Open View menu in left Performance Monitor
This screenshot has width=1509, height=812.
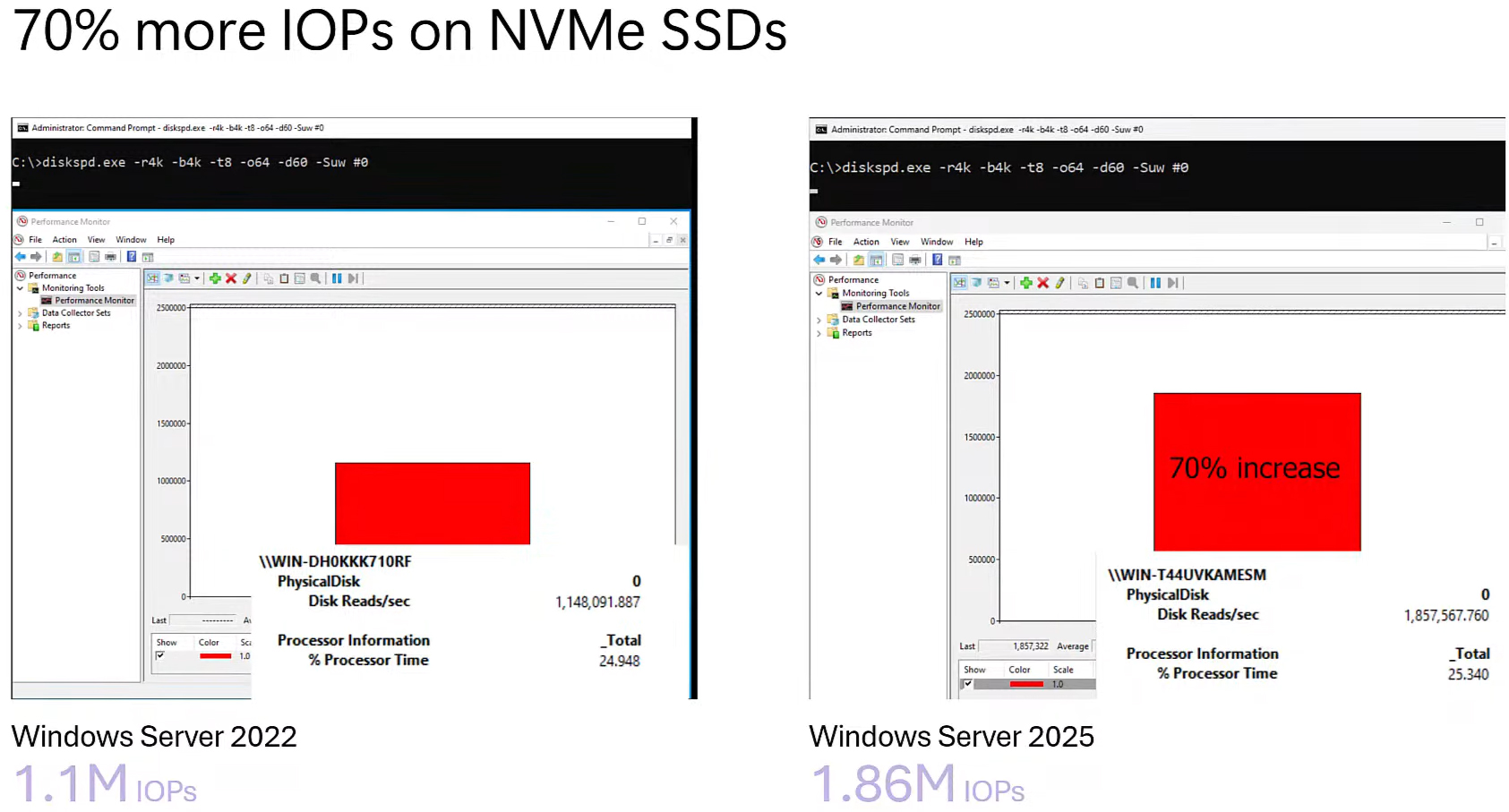point(96,240)
